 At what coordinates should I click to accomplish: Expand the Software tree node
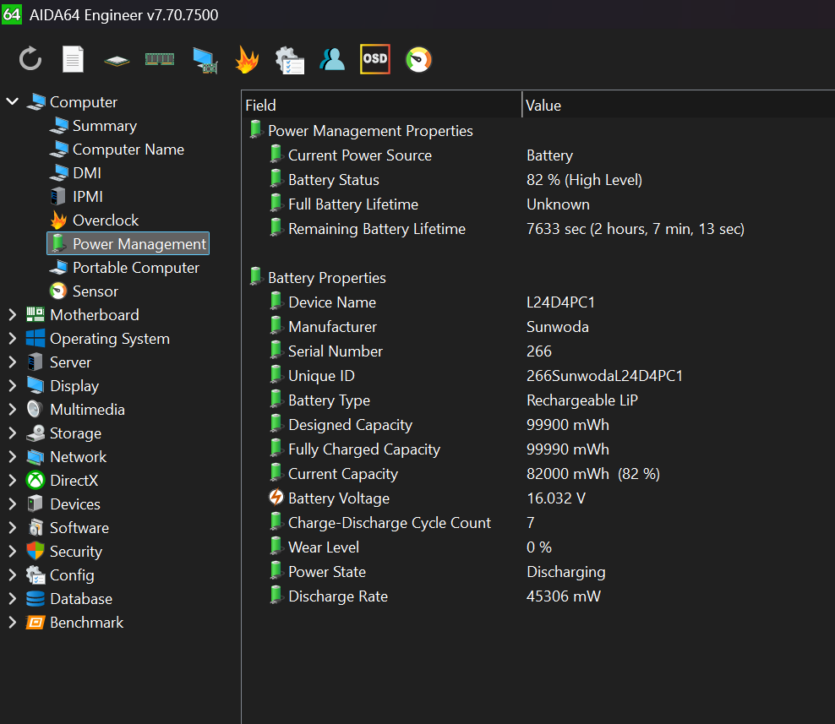coord(12,528)
